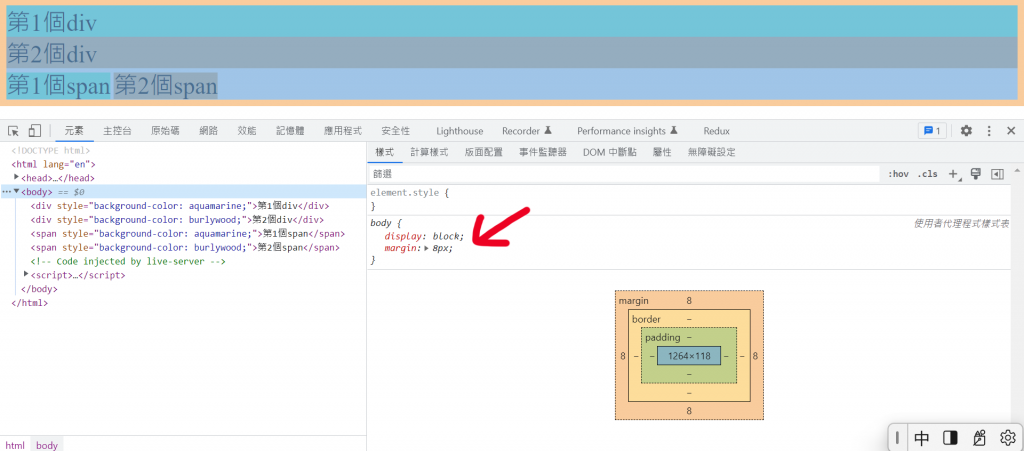1024x451 pixels.
Task: Open the 網路 tab
Action: 208,131
